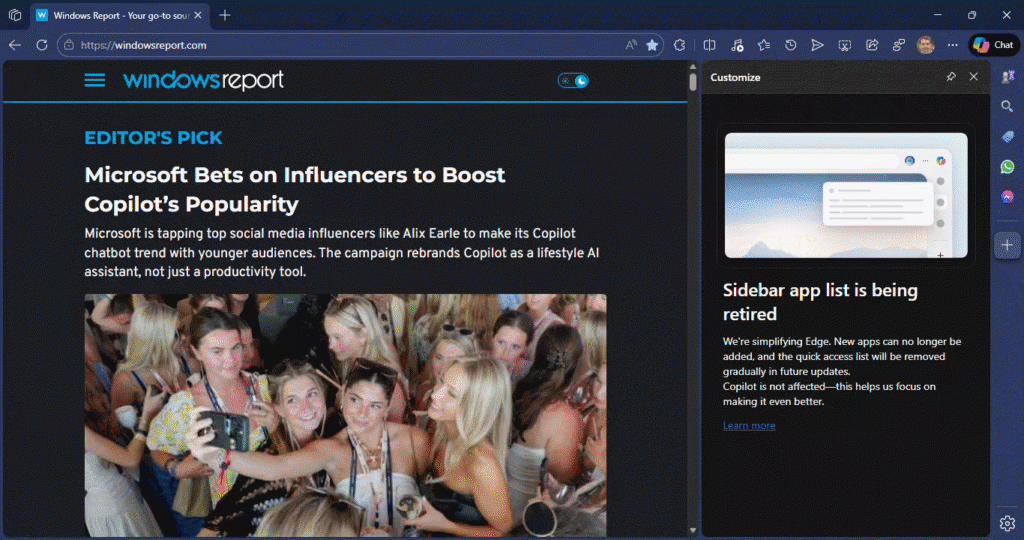Open browser Extensions puzzle icon
The height and width of the screenshot is (540, 1024).
pos(681,45)
